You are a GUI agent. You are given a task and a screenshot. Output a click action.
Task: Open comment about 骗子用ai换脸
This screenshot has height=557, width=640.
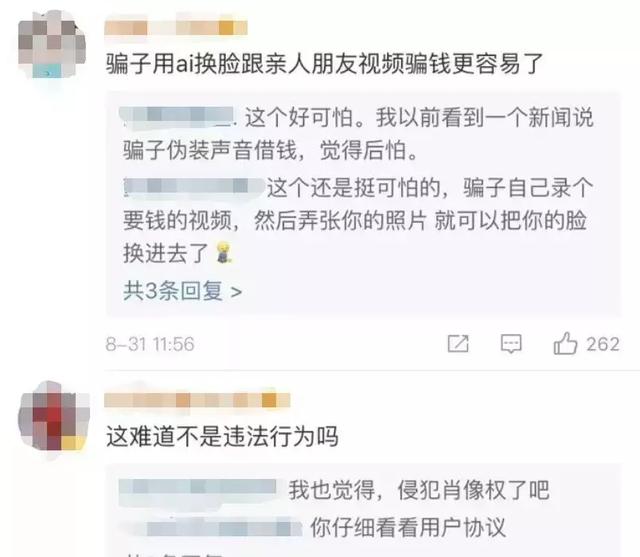324,64
